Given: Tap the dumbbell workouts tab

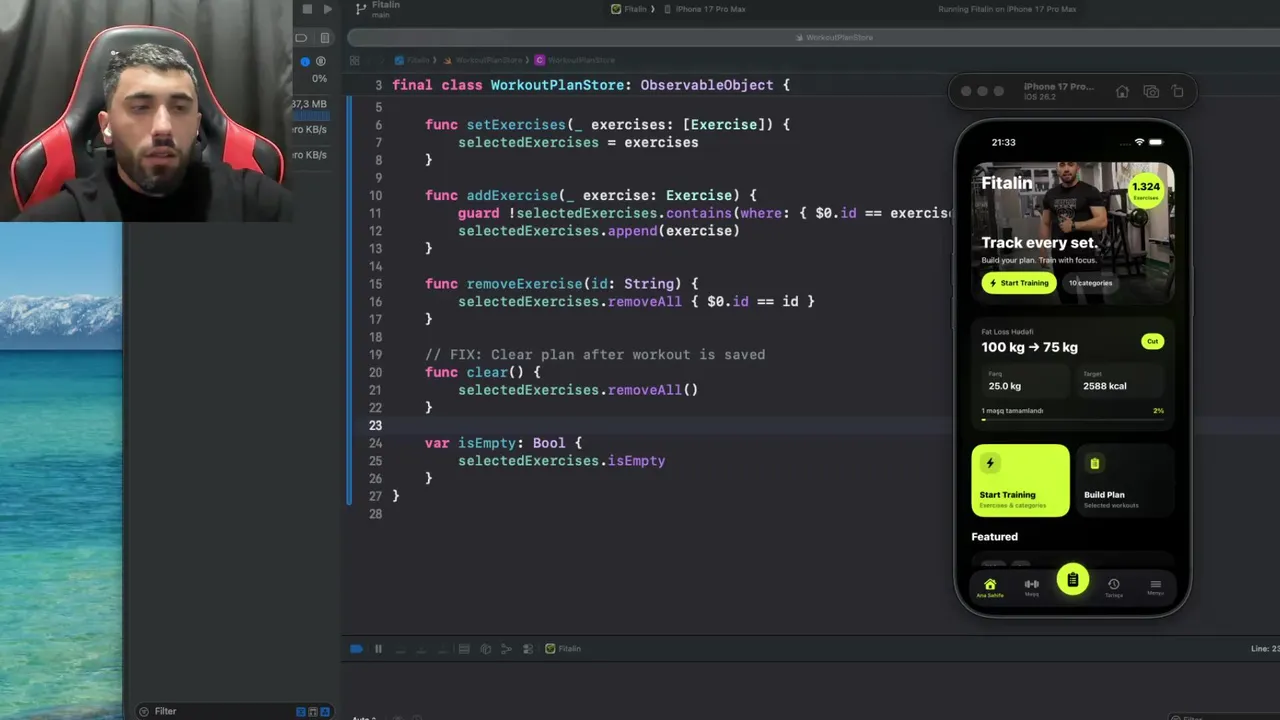Looking at the screenshot, I should (x=1031, y=588).
